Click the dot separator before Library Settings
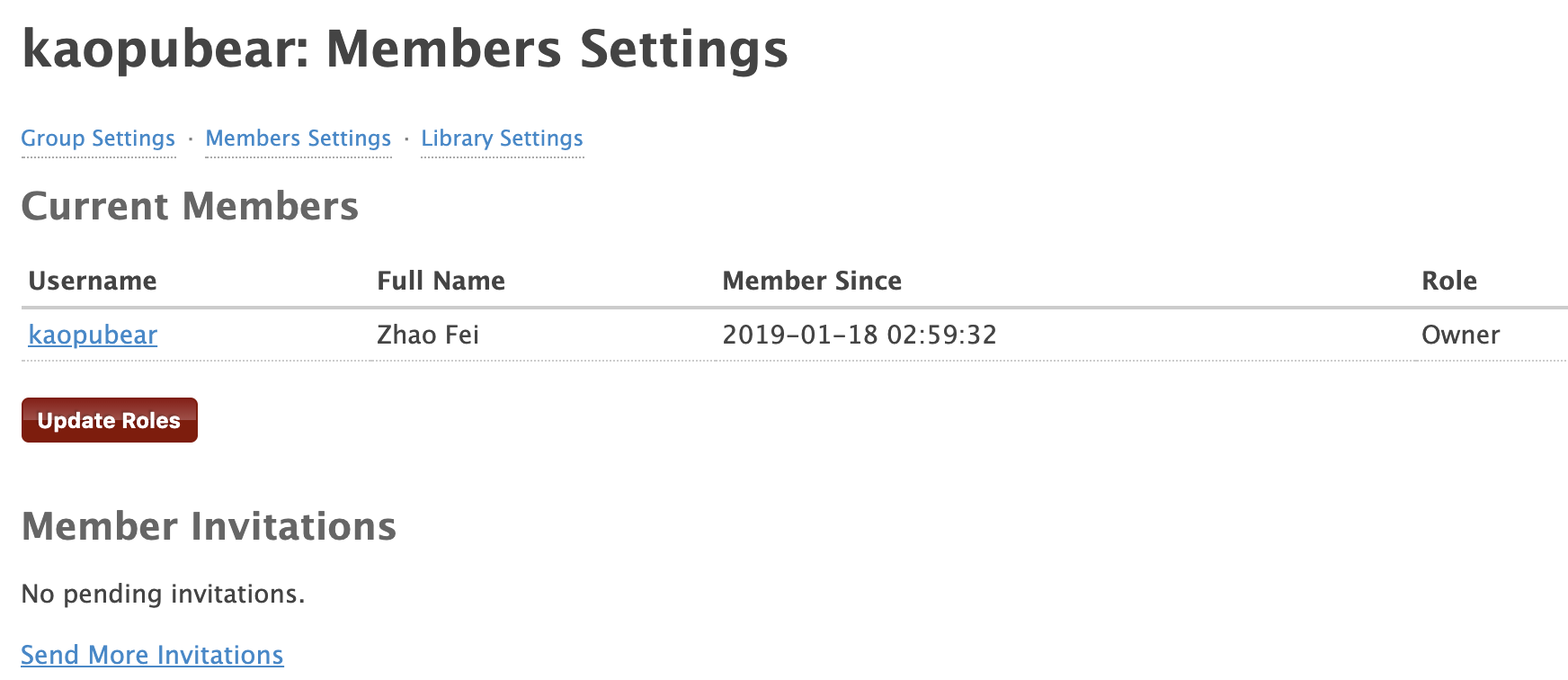The width and height of the screenshot is (1568, 680). coord(406,139)
